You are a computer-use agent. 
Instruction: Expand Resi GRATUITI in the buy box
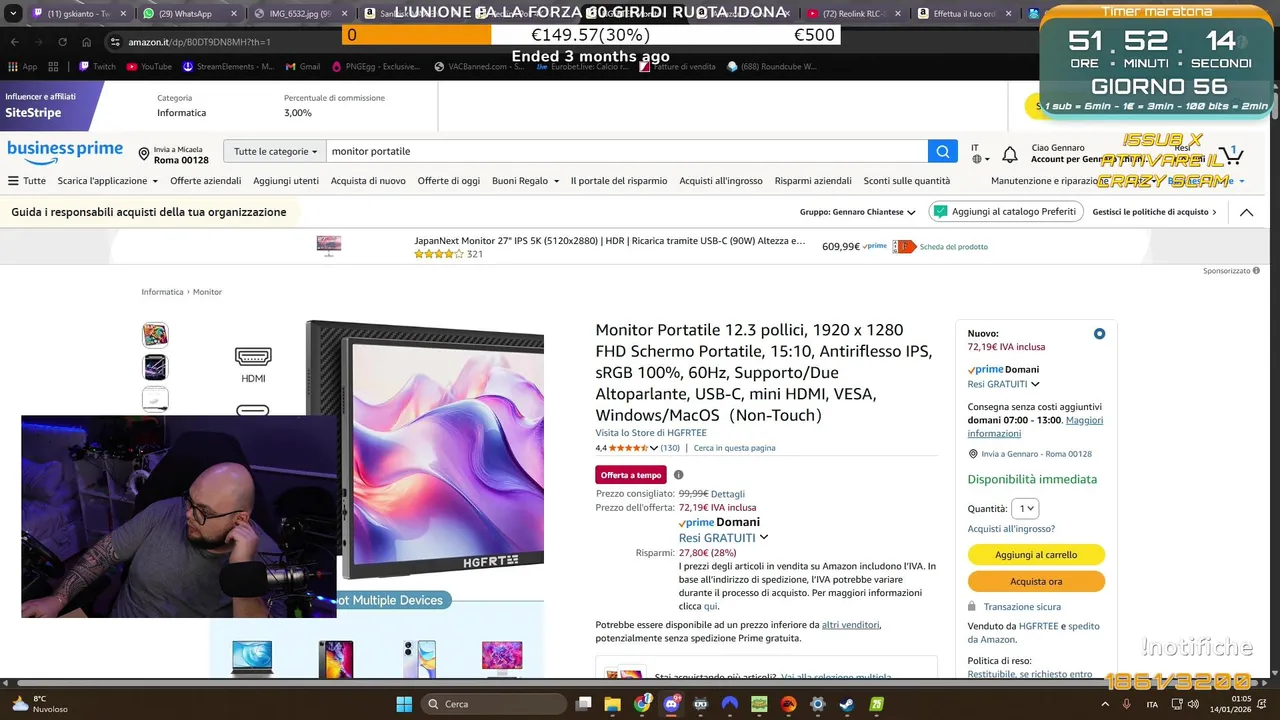coord(1003,384)
